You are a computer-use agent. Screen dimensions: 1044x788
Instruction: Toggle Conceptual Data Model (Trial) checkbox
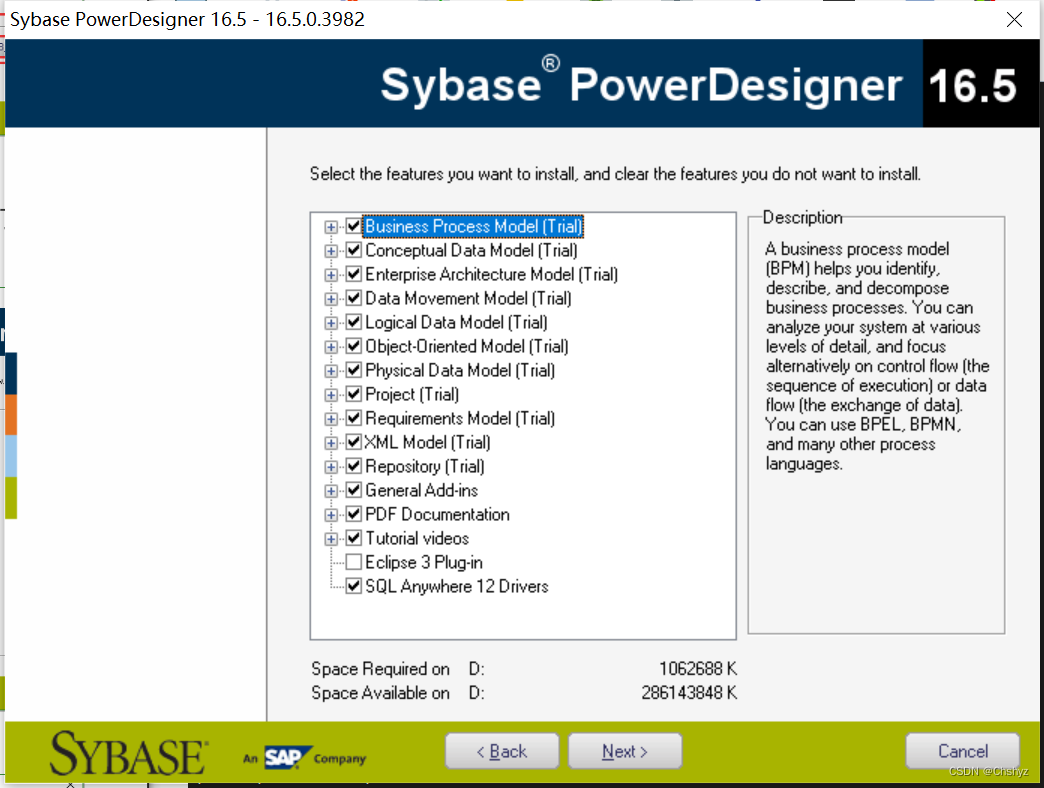[x=354, y=250]
